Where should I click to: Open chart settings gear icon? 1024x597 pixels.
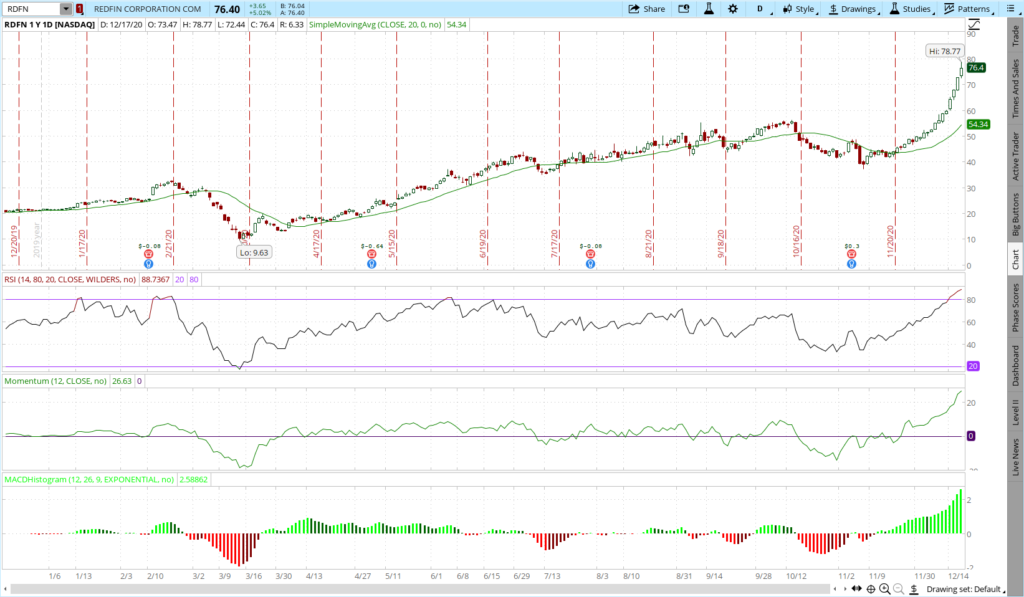click(733, 9)
